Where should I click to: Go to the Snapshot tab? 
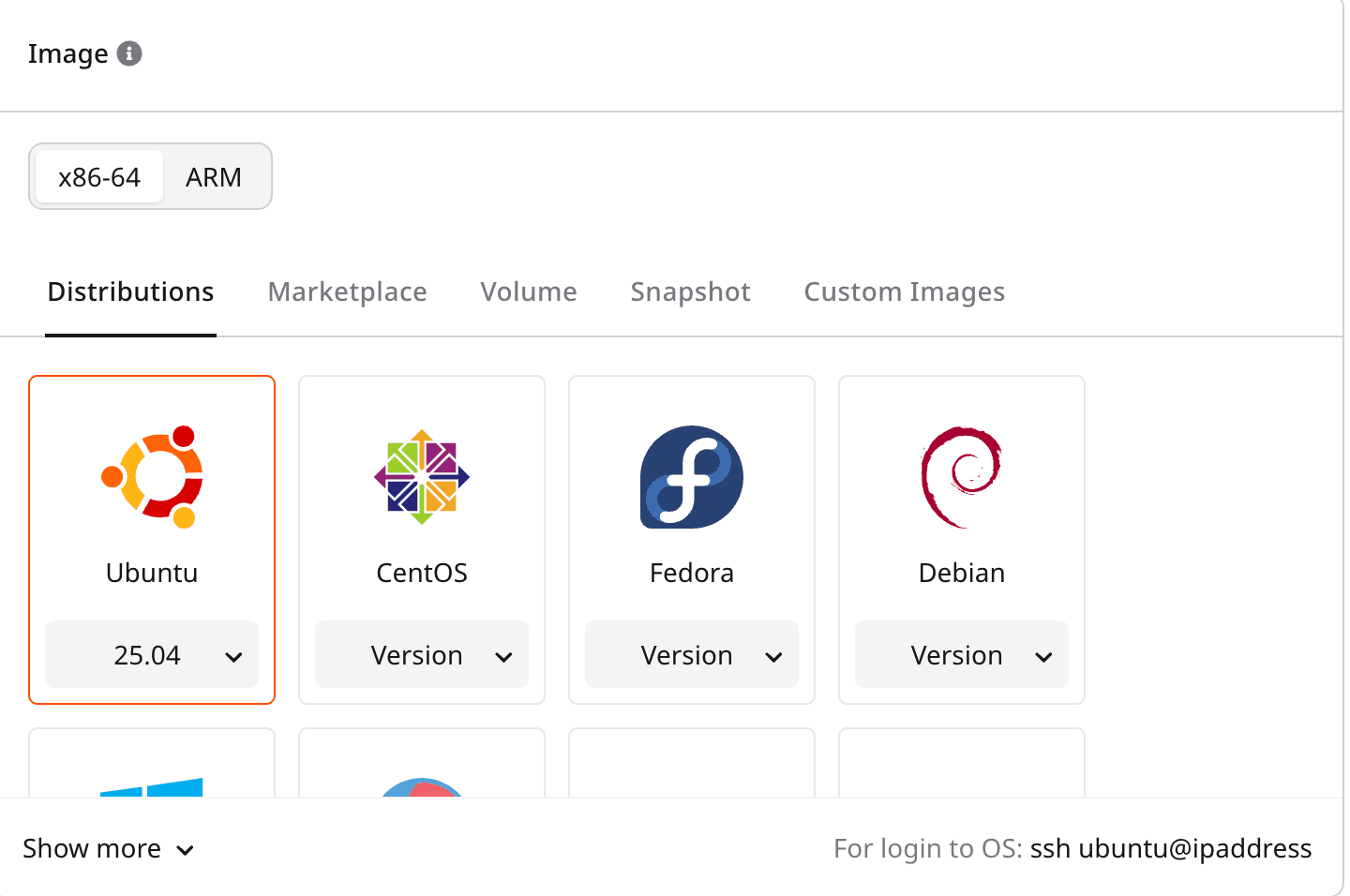pyautogui.click(x=691, y=292)
